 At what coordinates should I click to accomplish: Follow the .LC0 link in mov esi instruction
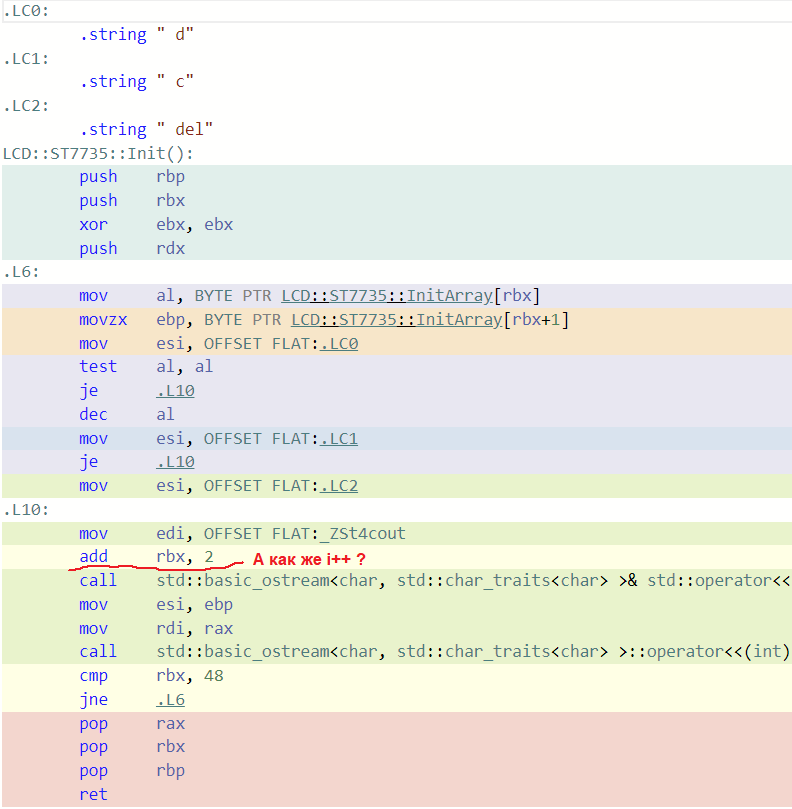point(338,344)
